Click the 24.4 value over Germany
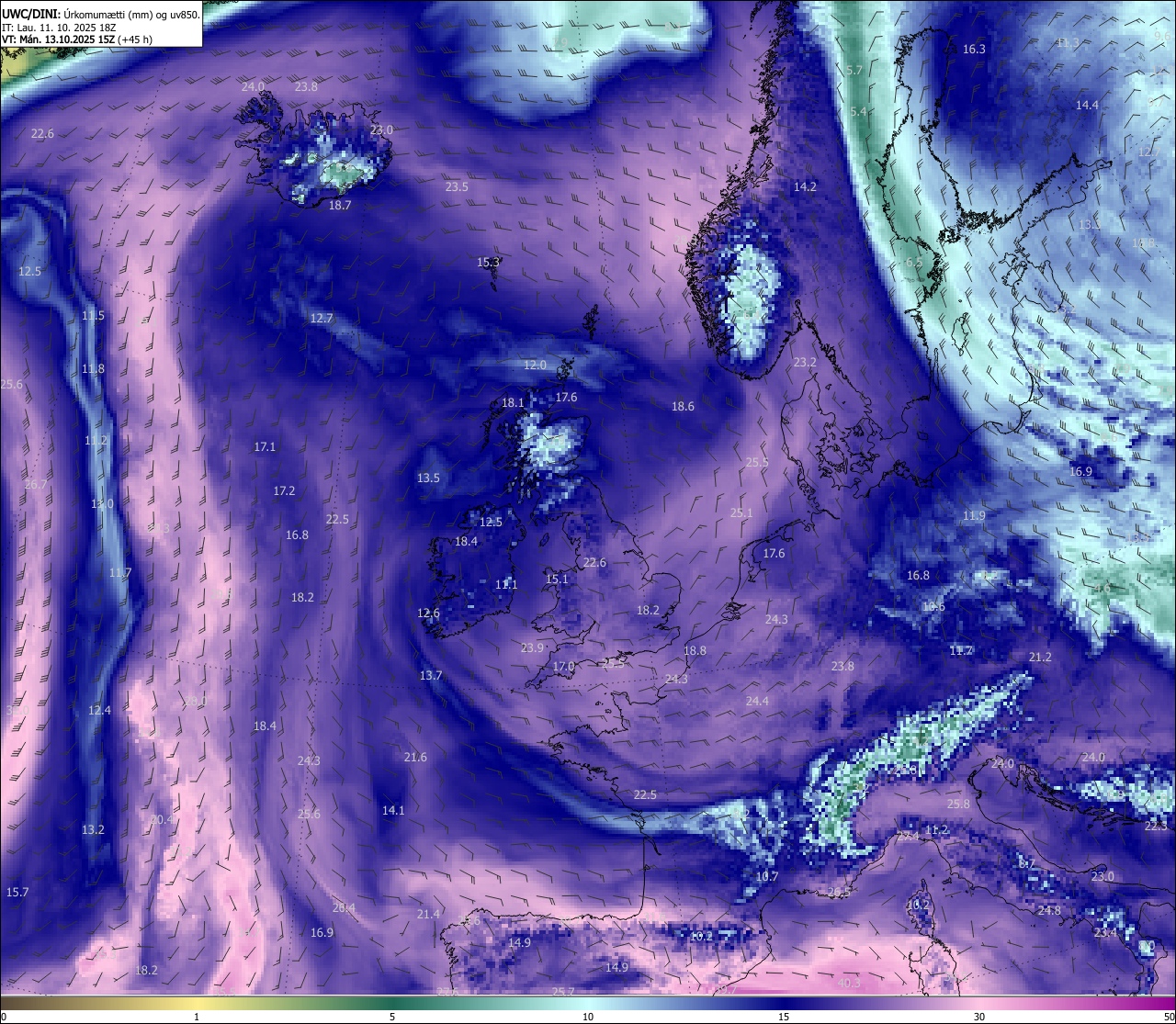The image size is (1176, 1024). (x=757, y=701)
